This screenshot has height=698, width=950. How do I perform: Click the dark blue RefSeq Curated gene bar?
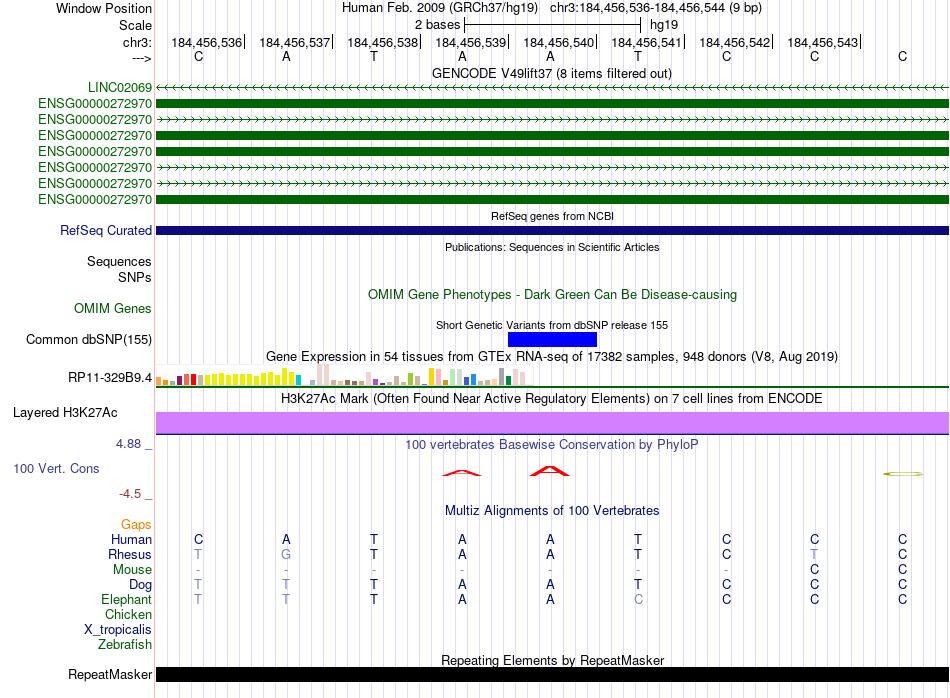pyautogui.click(x=552, y=231)
